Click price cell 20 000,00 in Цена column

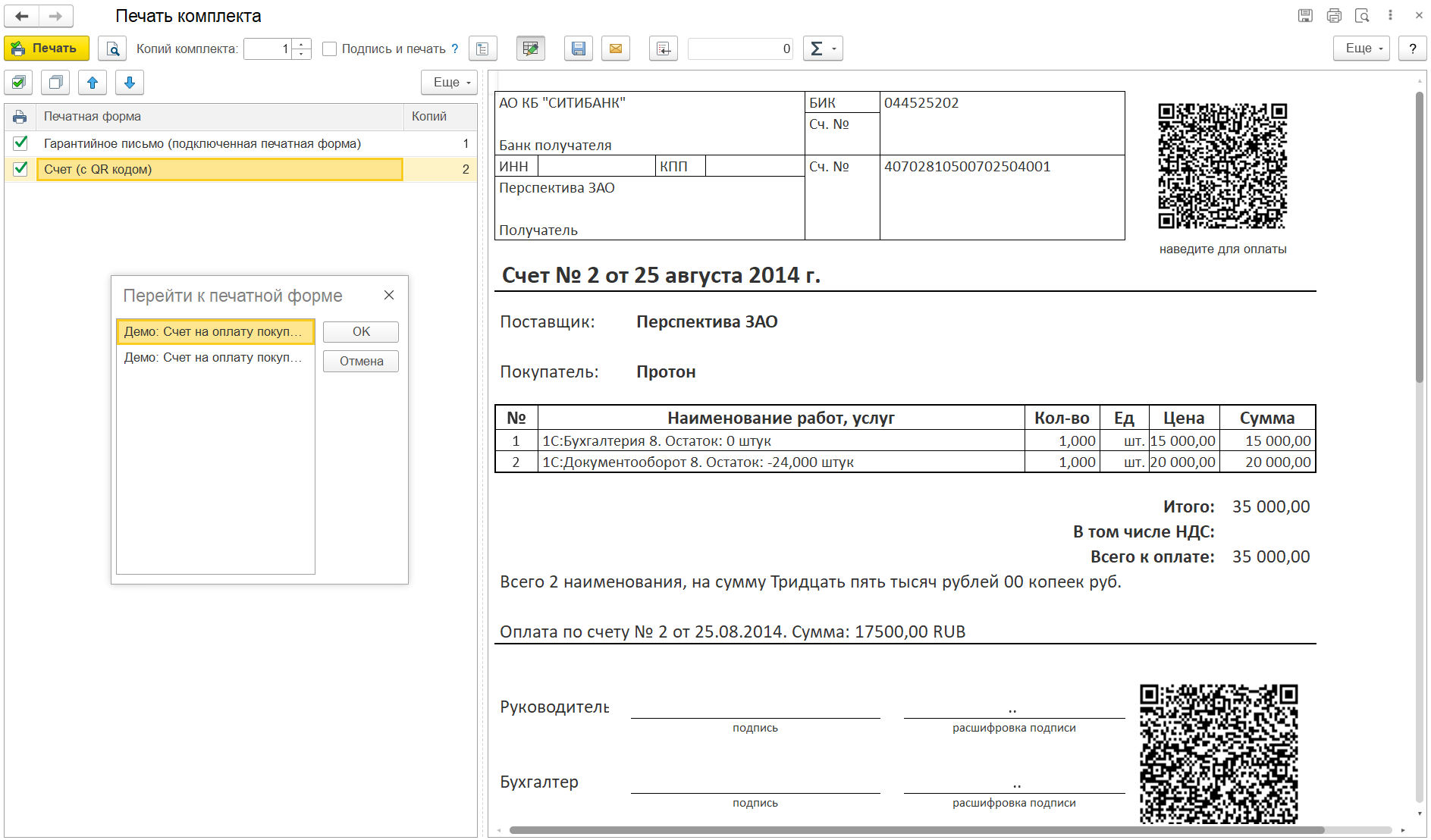click(x=1184, y=462)
